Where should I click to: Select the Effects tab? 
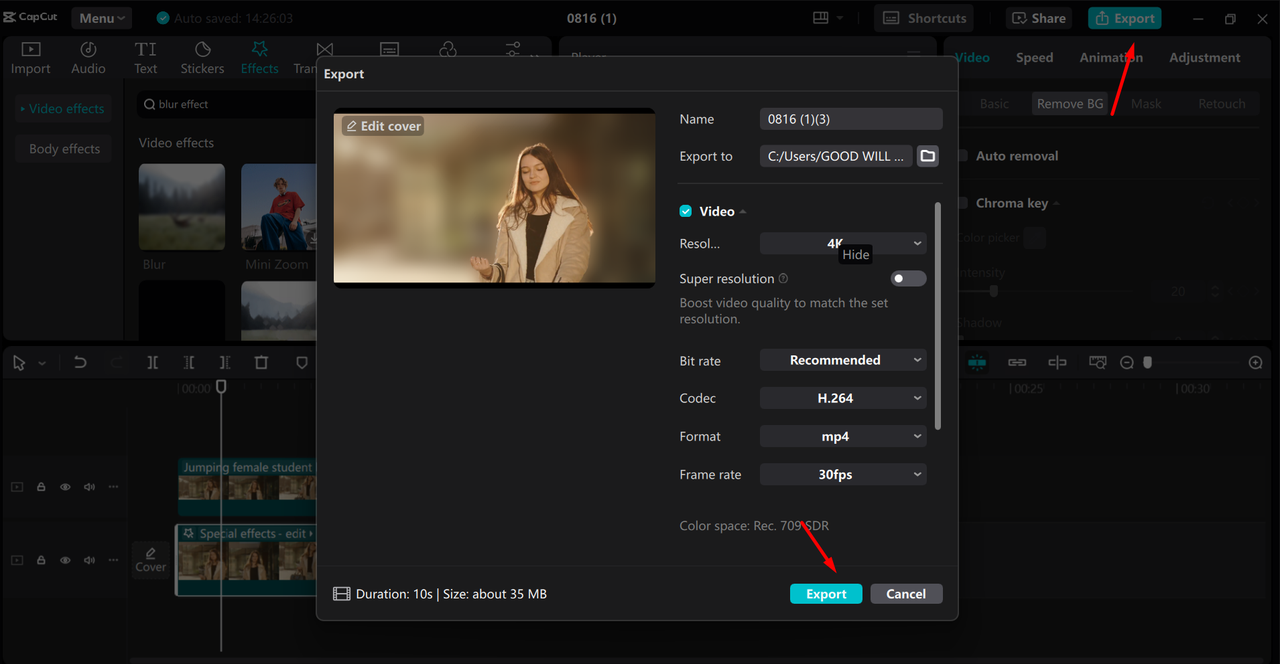pos(259,58)
